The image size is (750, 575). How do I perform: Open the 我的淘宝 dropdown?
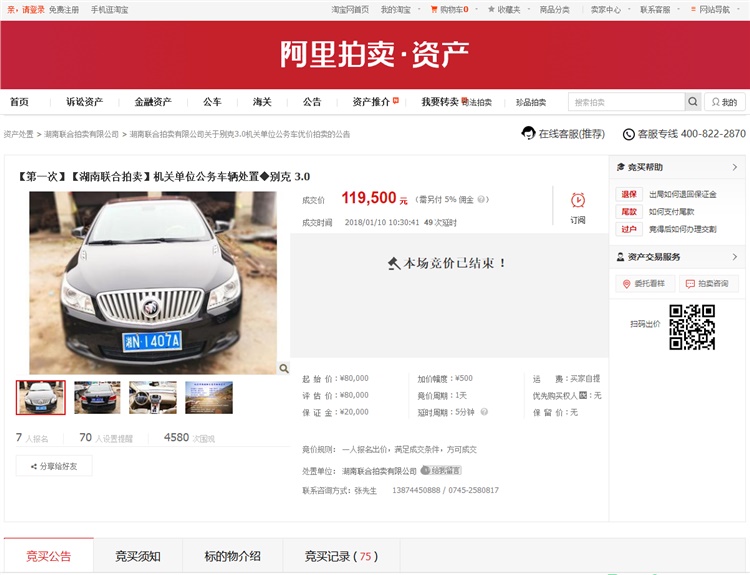coord(400,10)
